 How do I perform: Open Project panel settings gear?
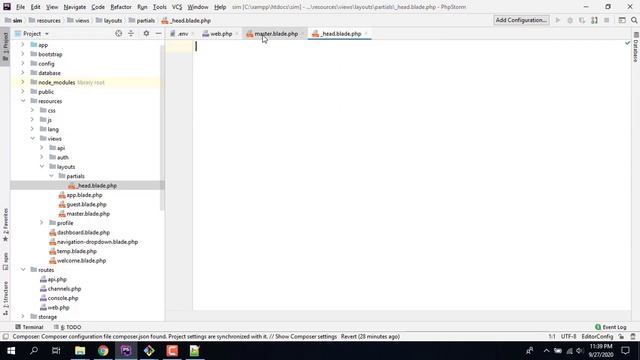(146, 33)
